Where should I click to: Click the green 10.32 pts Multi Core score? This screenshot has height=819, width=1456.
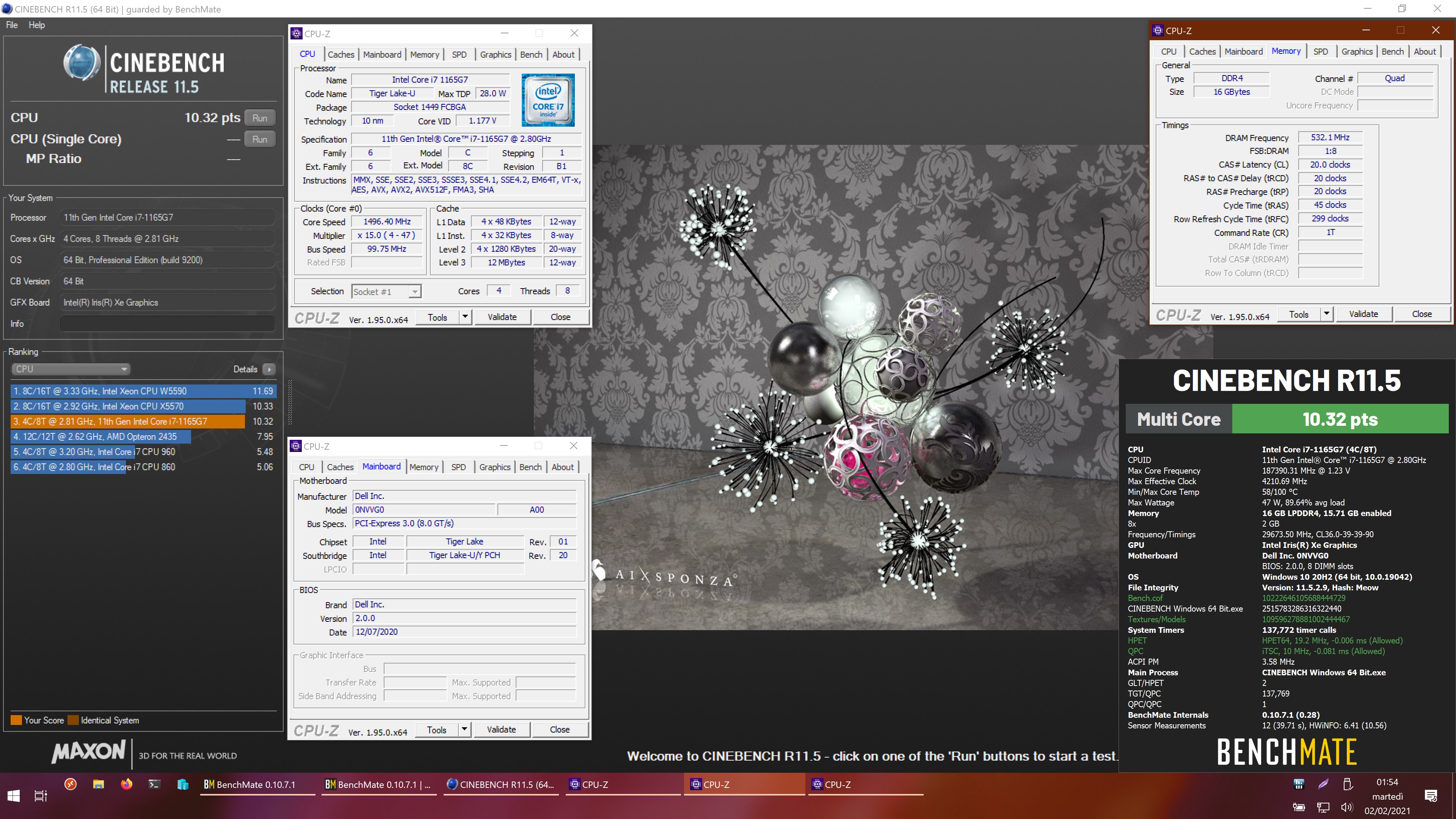coord(1340,419)
